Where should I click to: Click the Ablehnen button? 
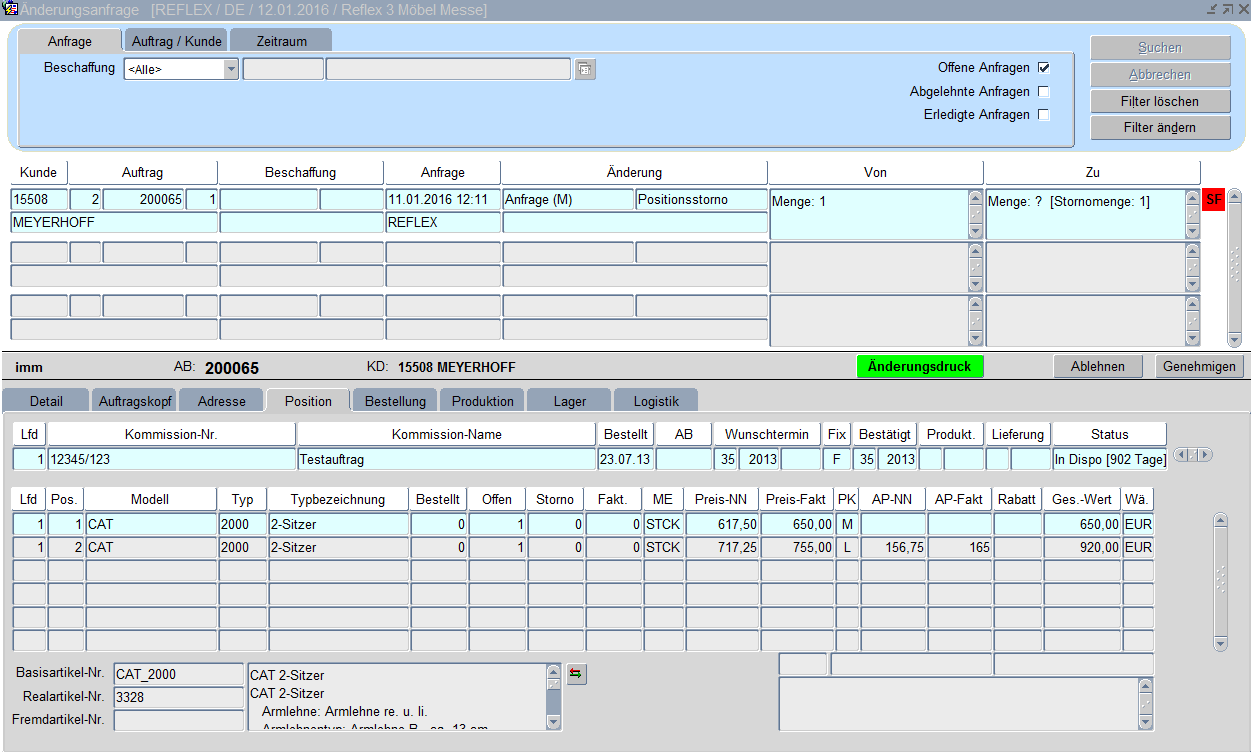coord(1098,367)
